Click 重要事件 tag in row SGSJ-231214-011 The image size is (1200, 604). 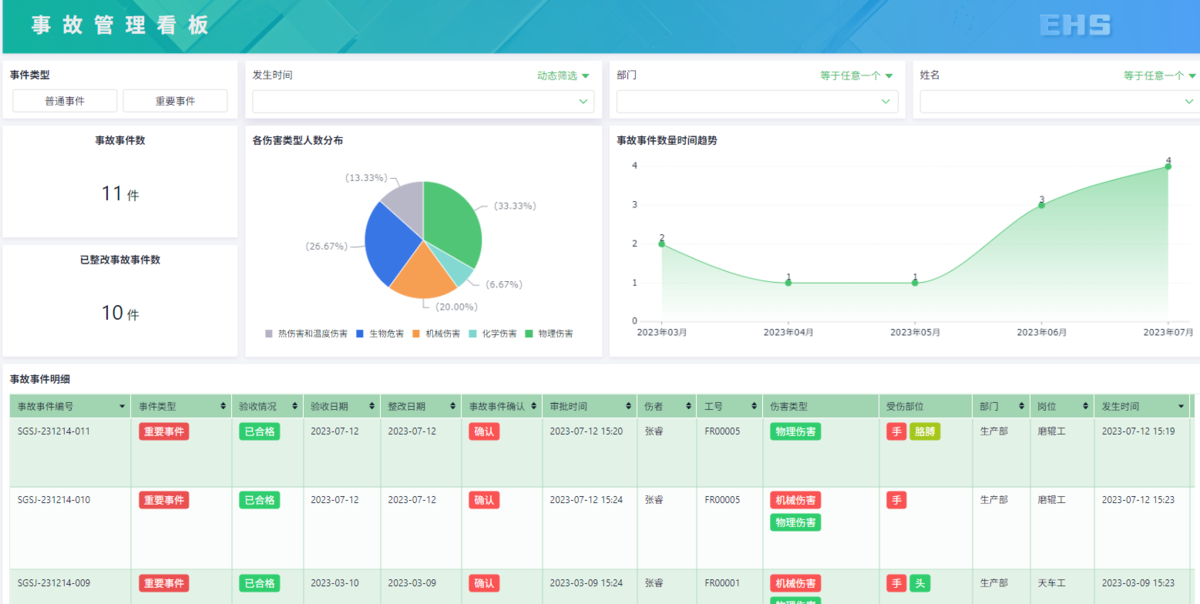click(164, 431)
